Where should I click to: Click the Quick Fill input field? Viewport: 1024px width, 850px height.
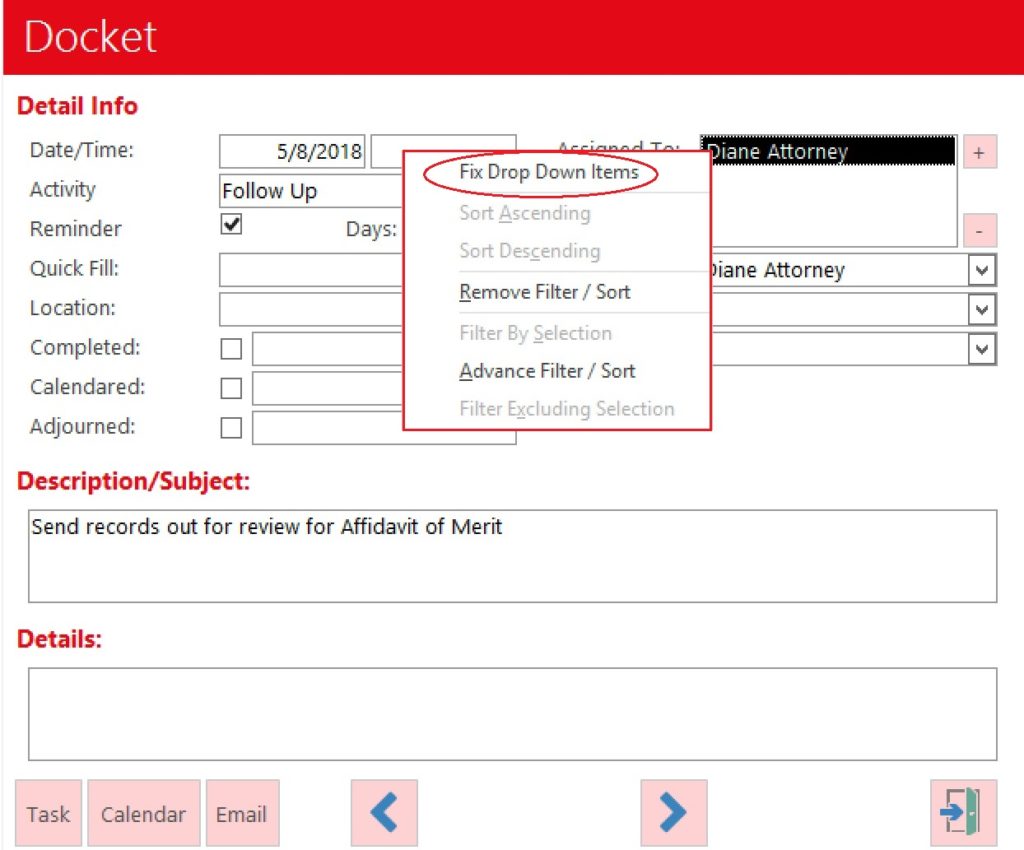click(312, 270)
